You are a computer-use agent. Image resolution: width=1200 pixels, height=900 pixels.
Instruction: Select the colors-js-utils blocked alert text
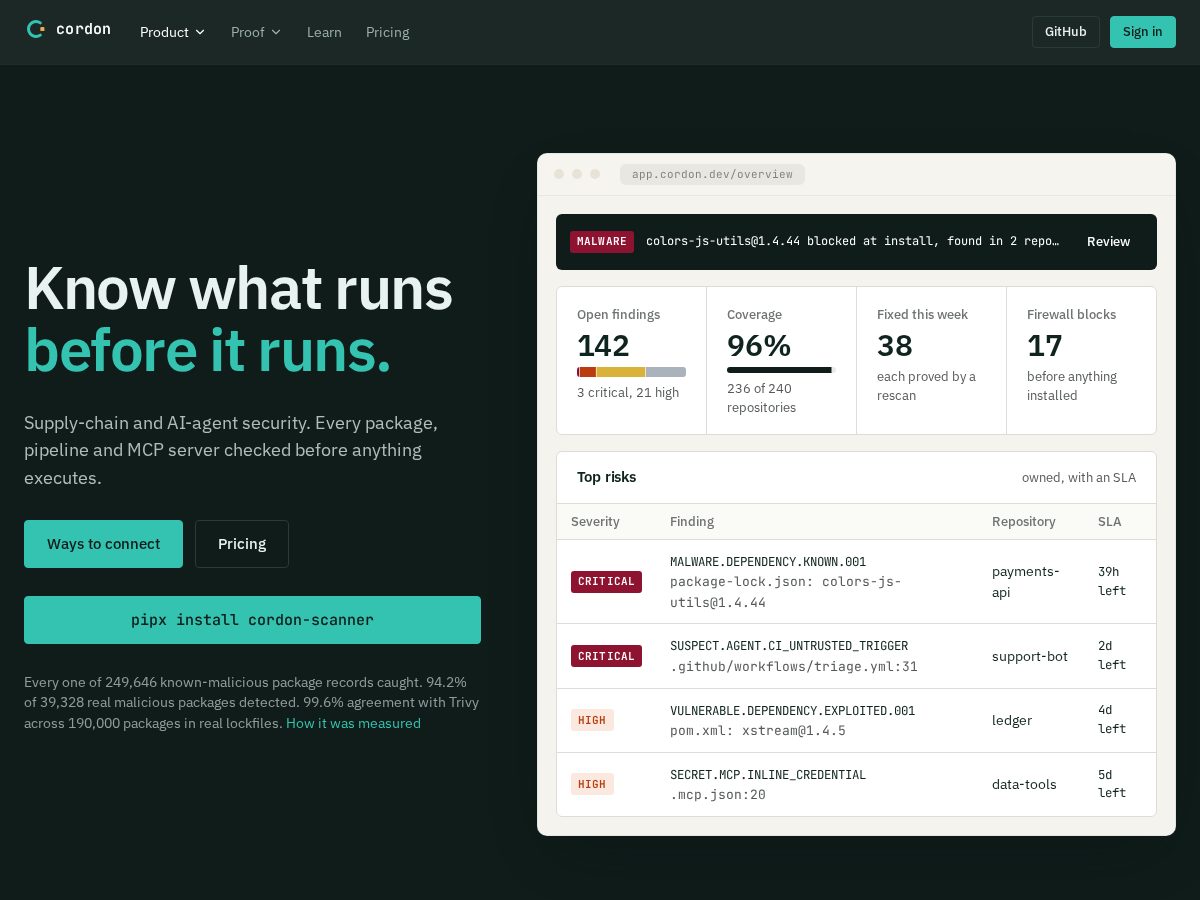coord(852,242)
